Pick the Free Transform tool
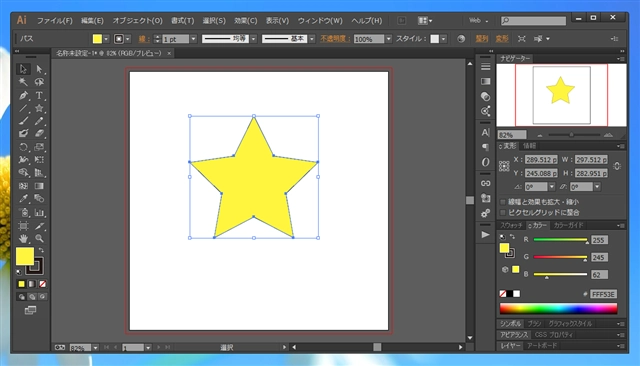Viewport: 640px width, 366px height. pyautogui.click(x=39, y=160)
